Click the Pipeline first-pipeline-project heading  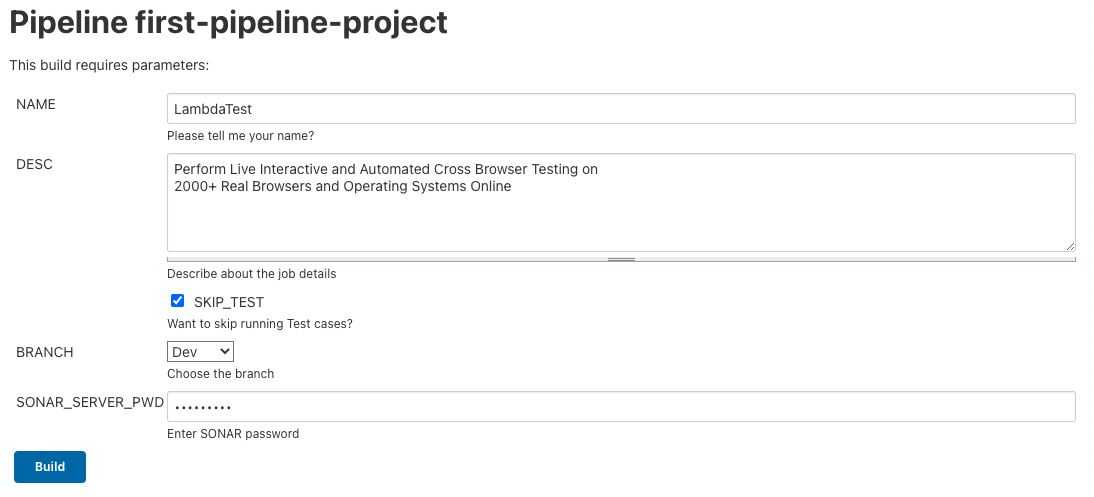[228, 22]
